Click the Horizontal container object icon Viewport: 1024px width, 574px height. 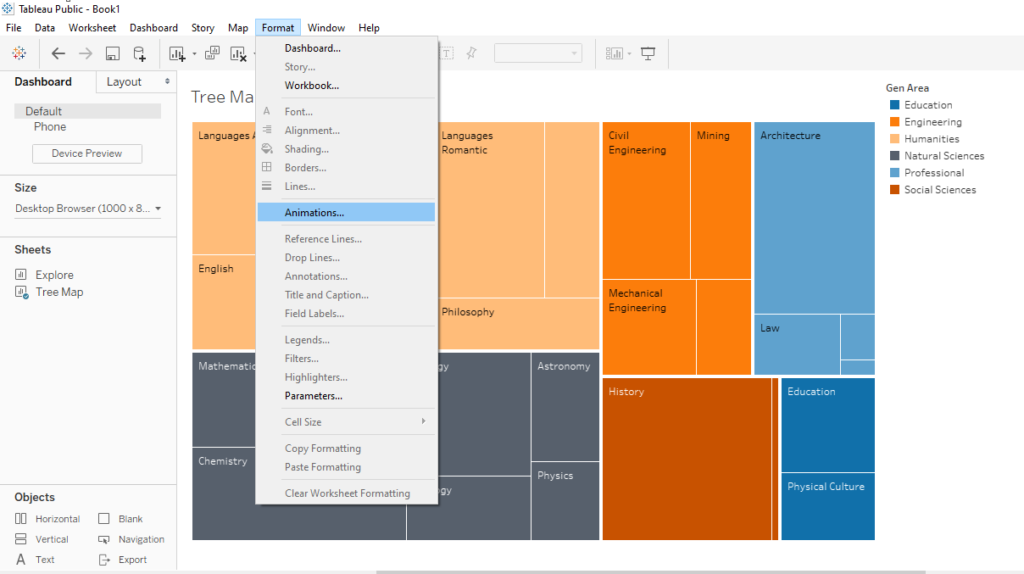coord(21,518)
